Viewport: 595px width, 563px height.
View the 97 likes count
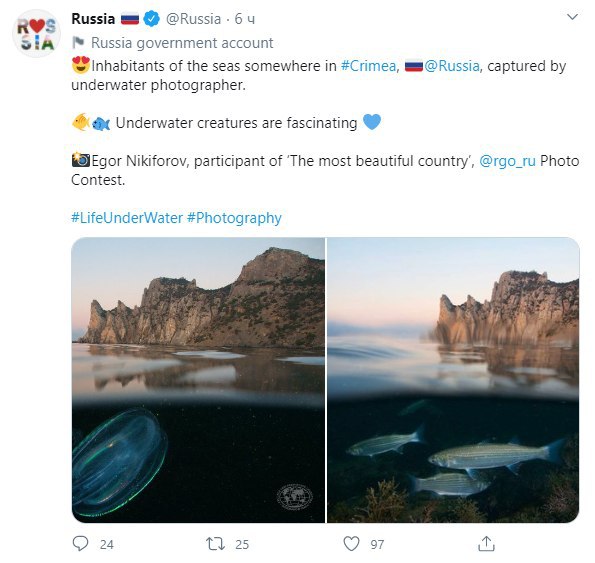[377, 544]
